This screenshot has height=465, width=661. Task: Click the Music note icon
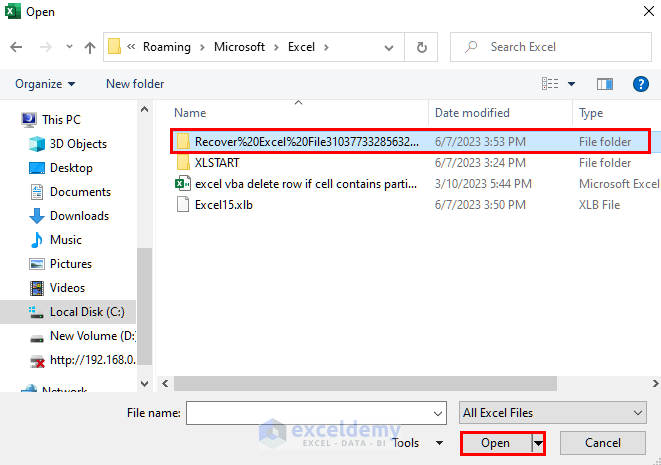pos(37,240)
